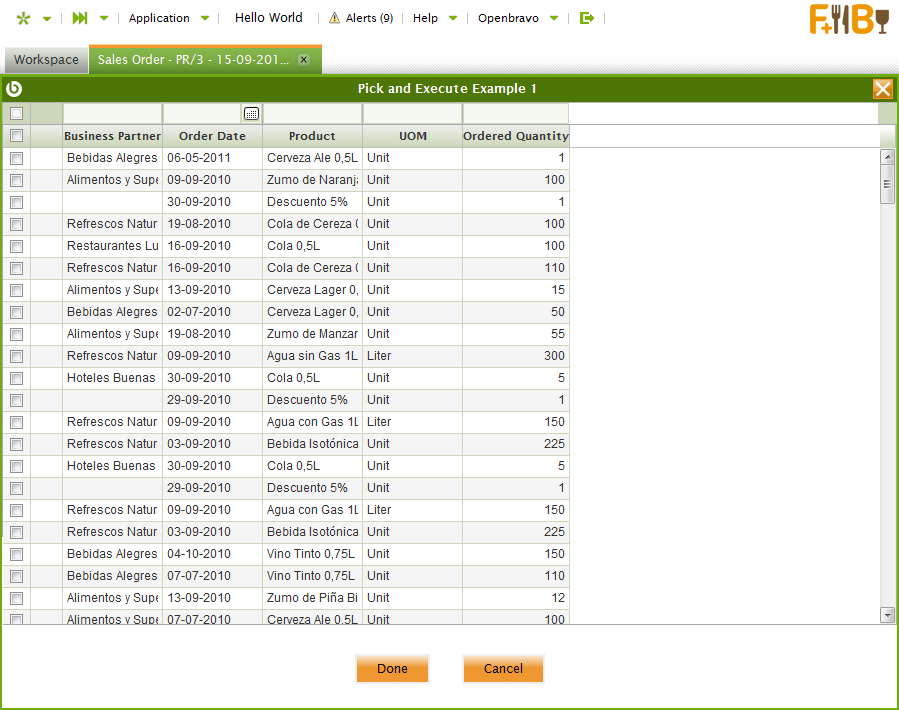
Task: Click the Cancel button
Action: pyautogui.click(x=503, y=669)
